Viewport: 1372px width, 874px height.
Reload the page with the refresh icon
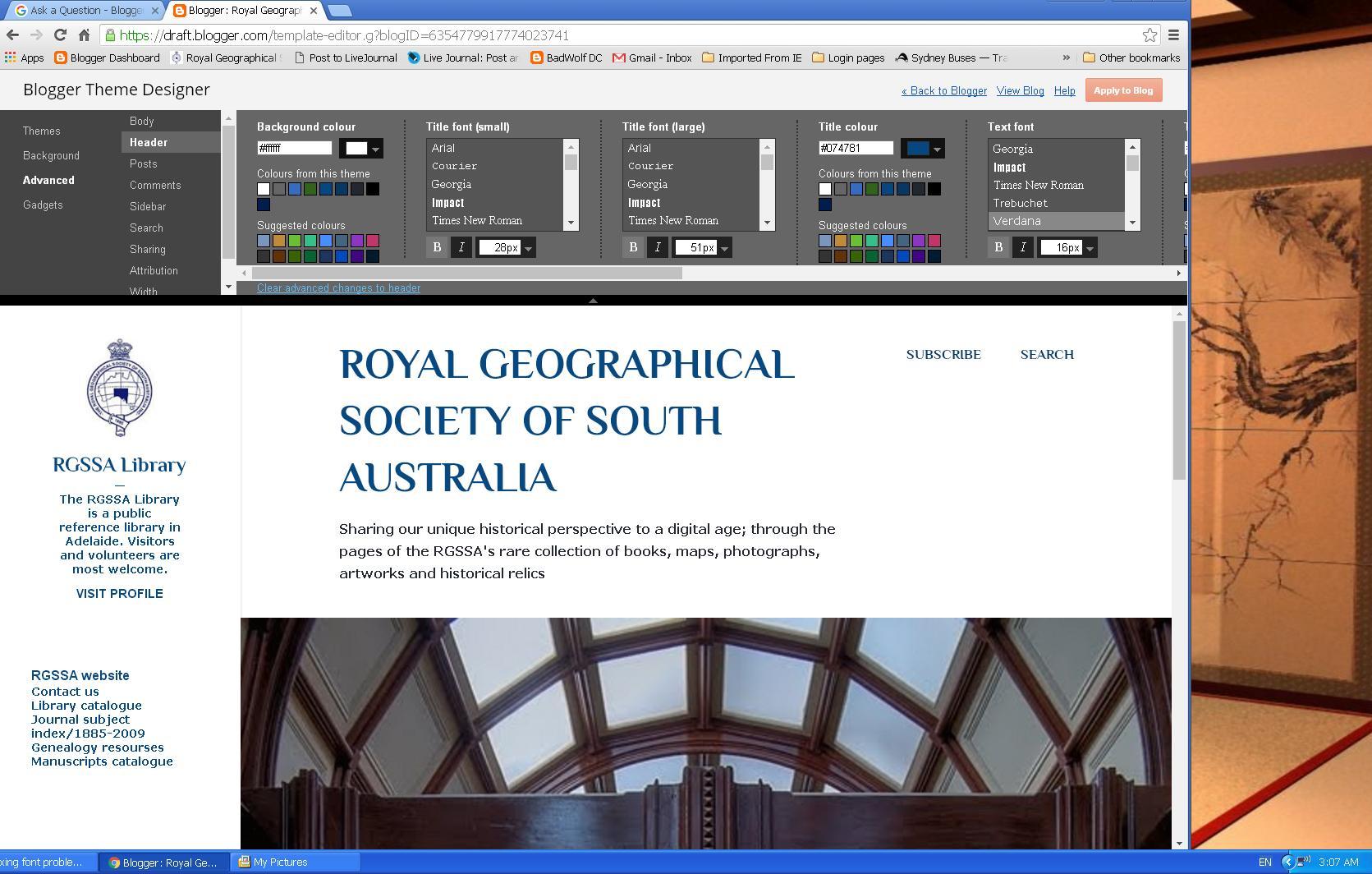[60, 35]
